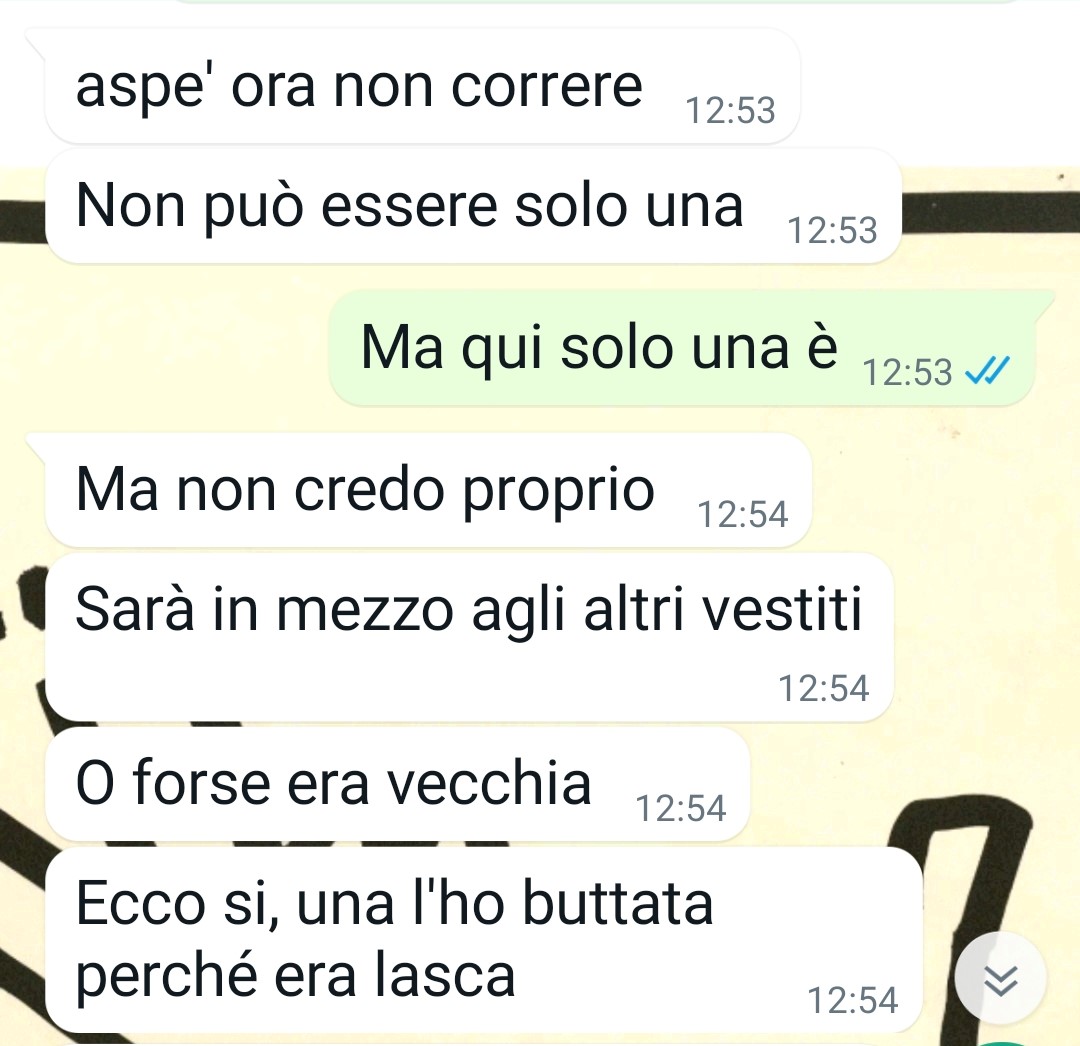Tap the scroll-to-bottom double chevron button
Screen dimensions: 1080x1046
point(1000,978)
